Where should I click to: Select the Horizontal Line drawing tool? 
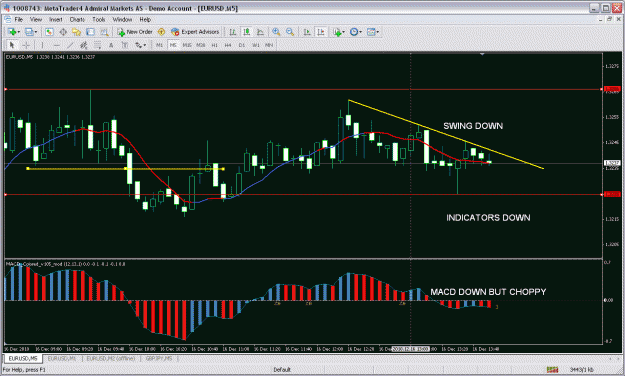[57, 45]
